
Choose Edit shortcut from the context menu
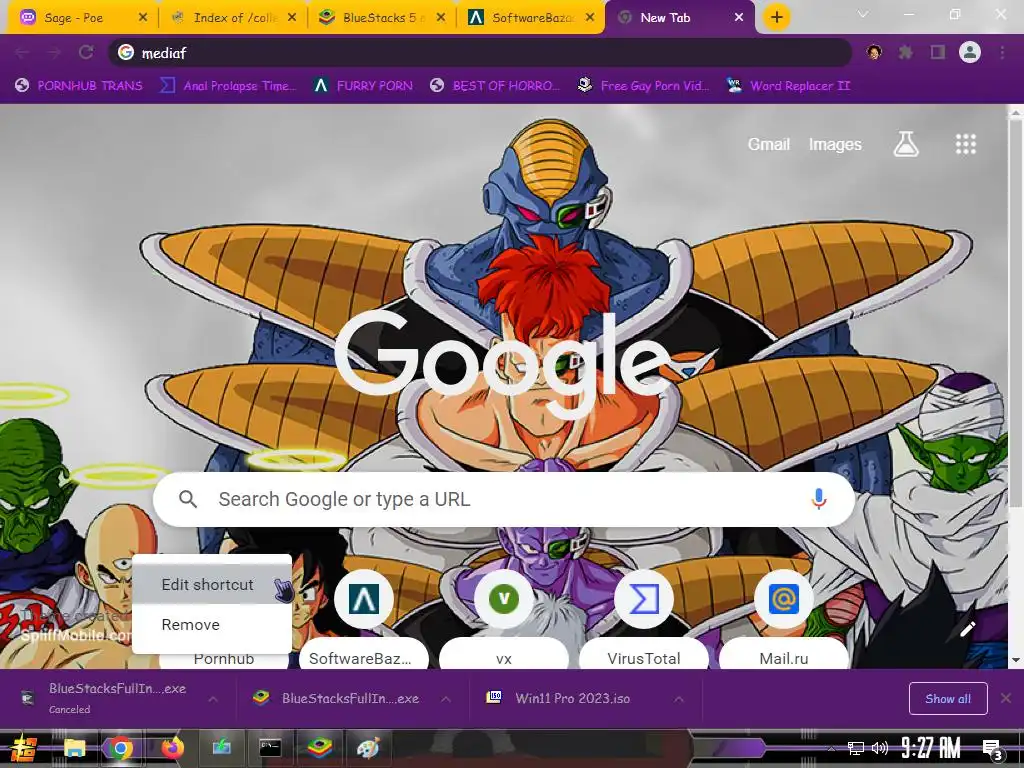click(212, 584)
